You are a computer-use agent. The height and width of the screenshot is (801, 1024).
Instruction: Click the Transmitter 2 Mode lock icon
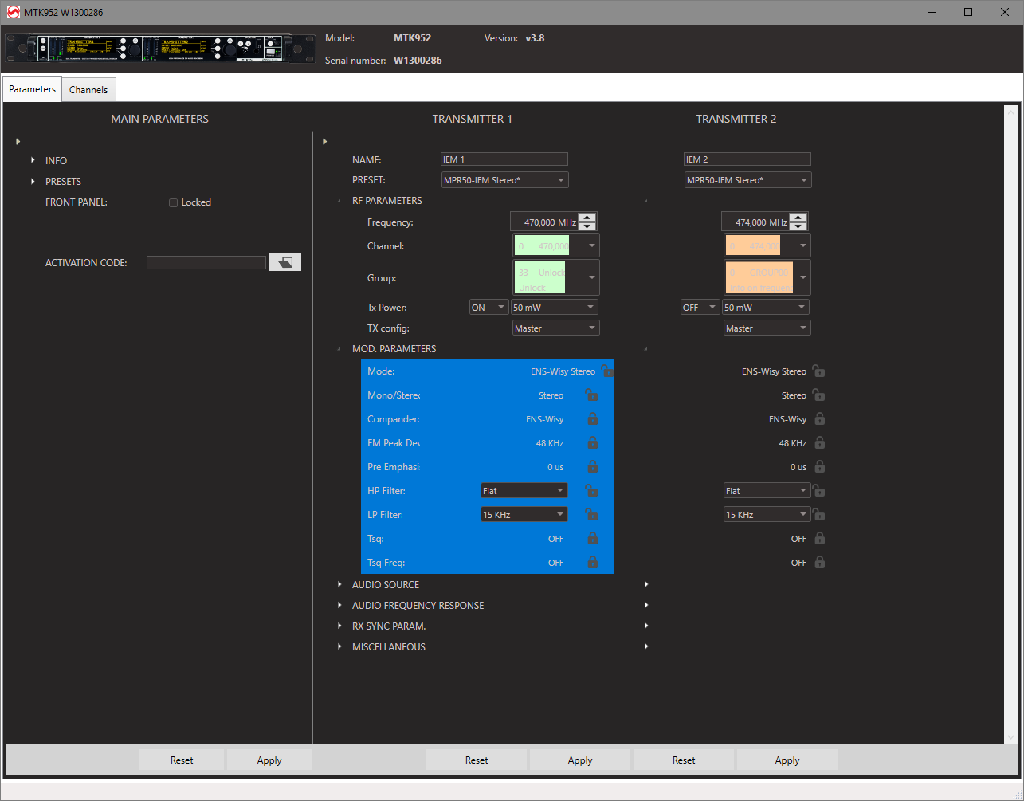click(820, 371)
